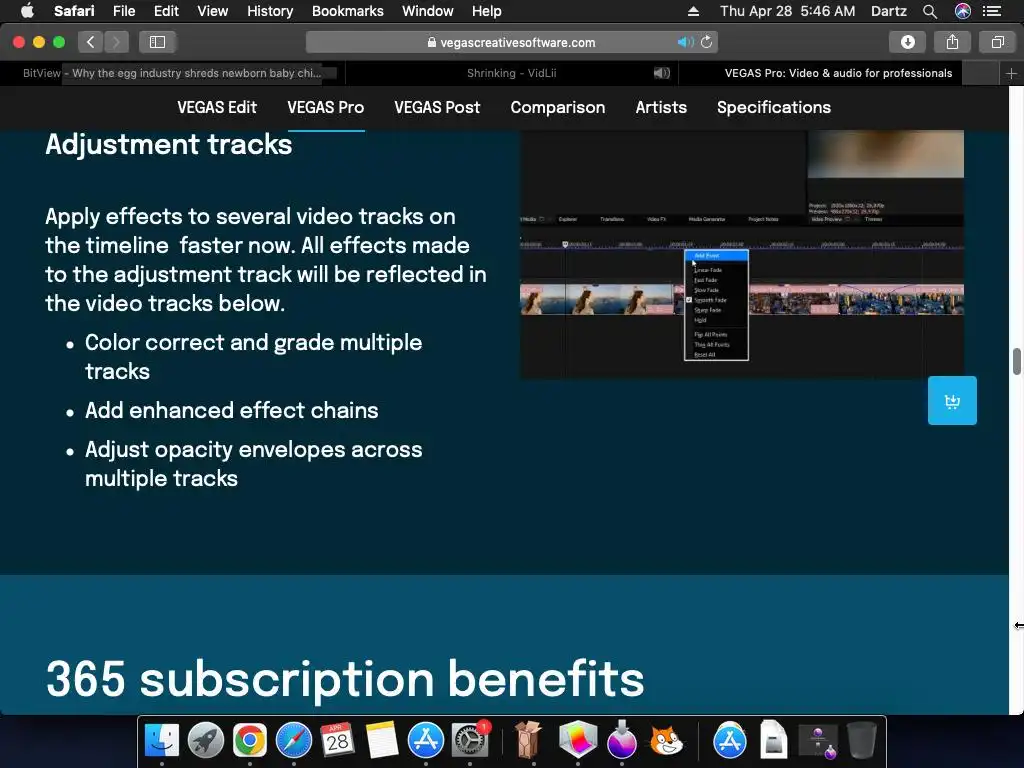Open Notes from the Dock
This screenshot has width=1024, height=768.
pyautogui.click(x=382, y=741)
